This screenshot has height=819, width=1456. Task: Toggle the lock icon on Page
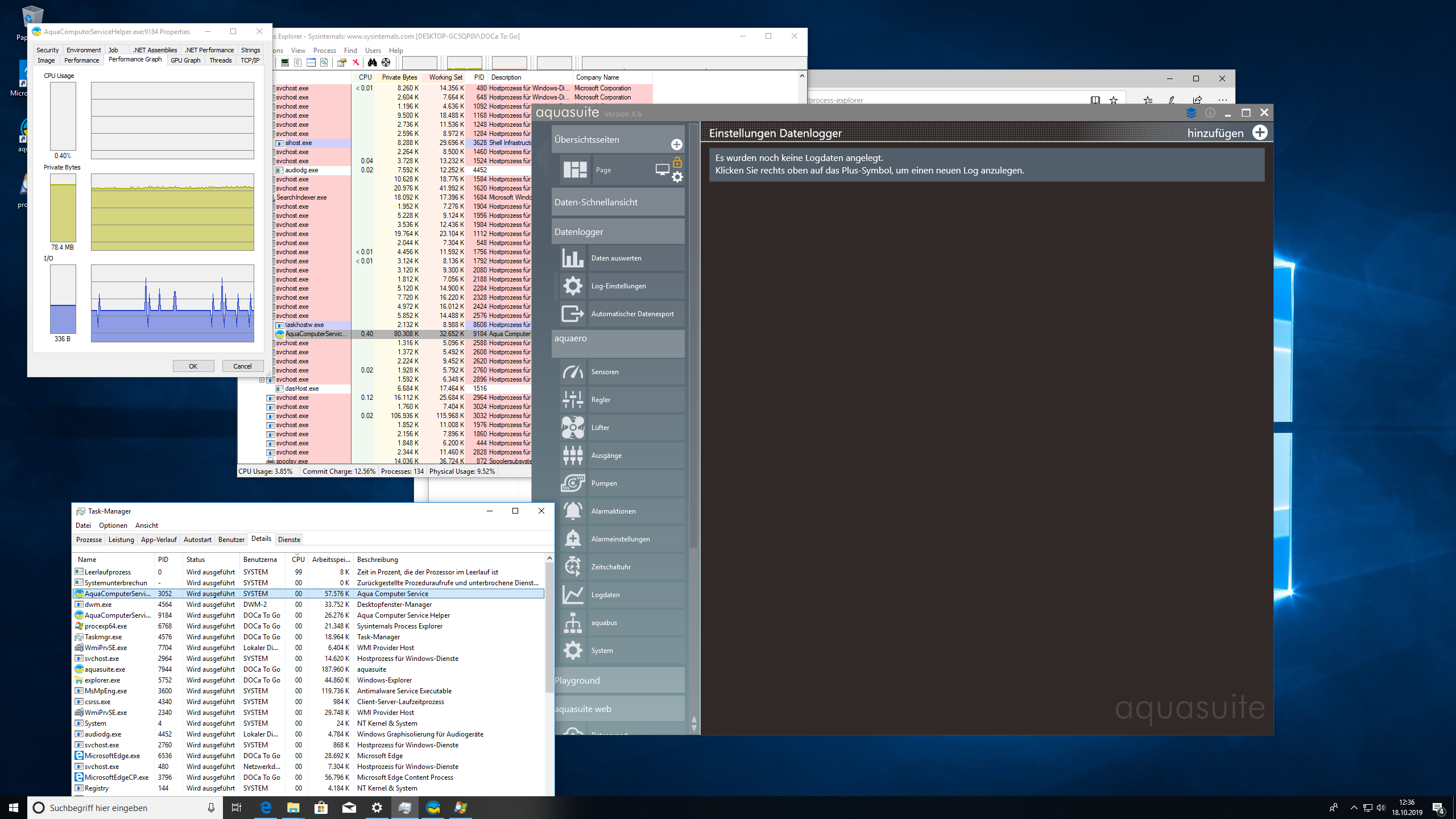coord(677,162)
